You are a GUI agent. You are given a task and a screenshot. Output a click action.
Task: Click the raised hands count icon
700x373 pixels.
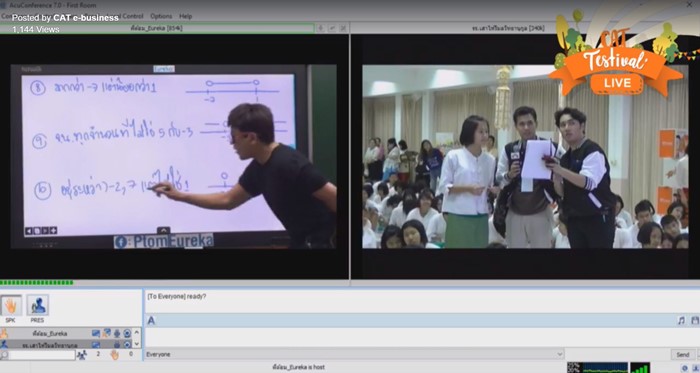coord(115,355)
